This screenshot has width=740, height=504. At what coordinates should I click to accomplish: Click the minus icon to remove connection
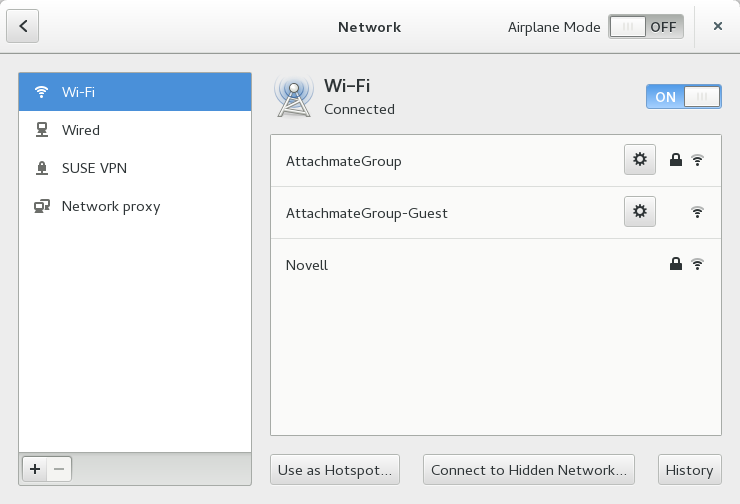(x=59, y=469)
